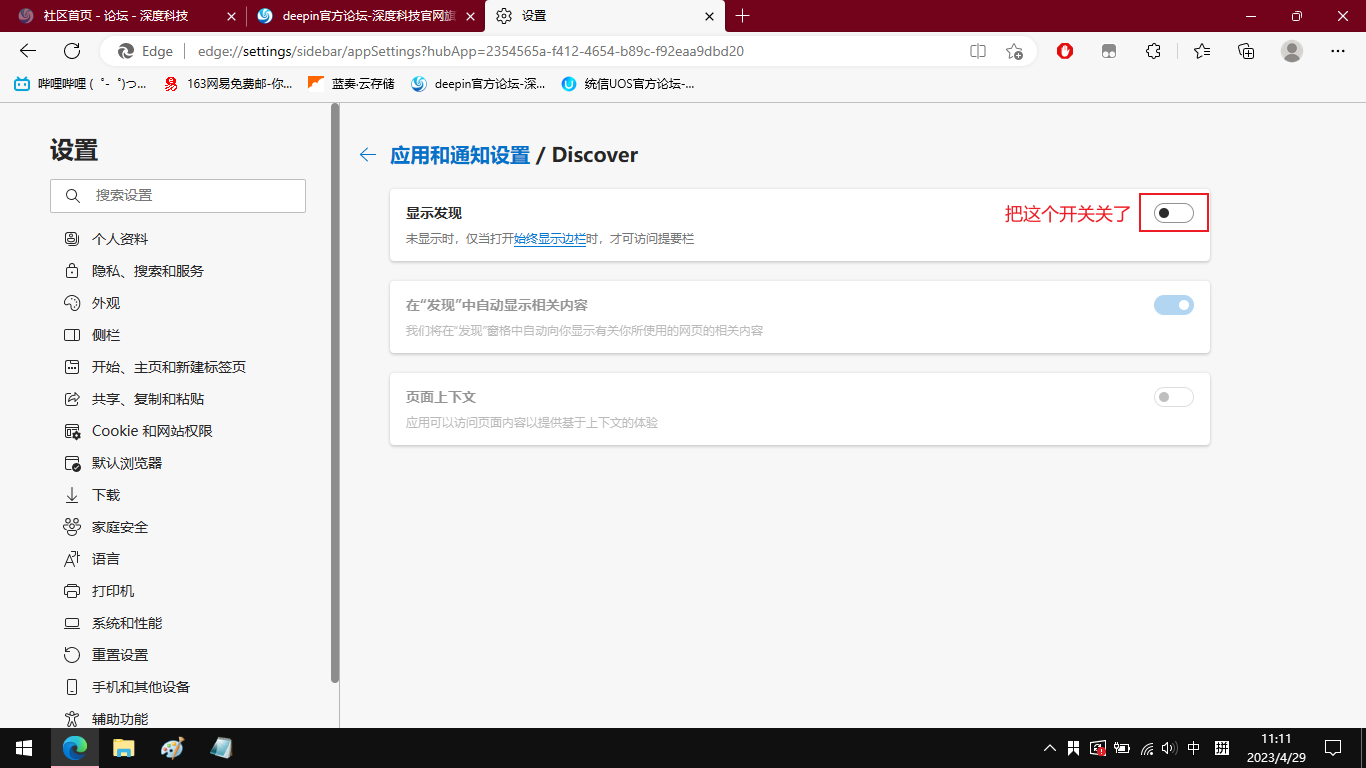Open the Collections icon in toolbar

pos(1245,51)
